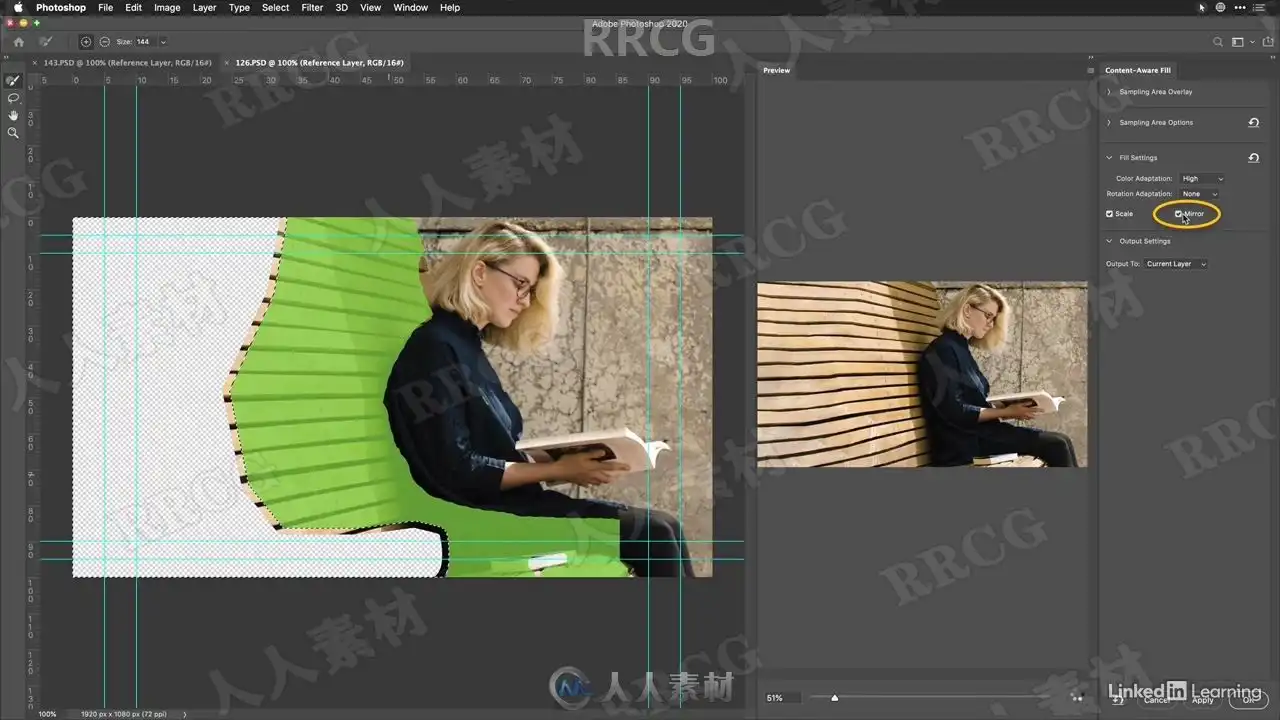
Task: Close the 126.PSD document tab
Action: tap(228, 63)
